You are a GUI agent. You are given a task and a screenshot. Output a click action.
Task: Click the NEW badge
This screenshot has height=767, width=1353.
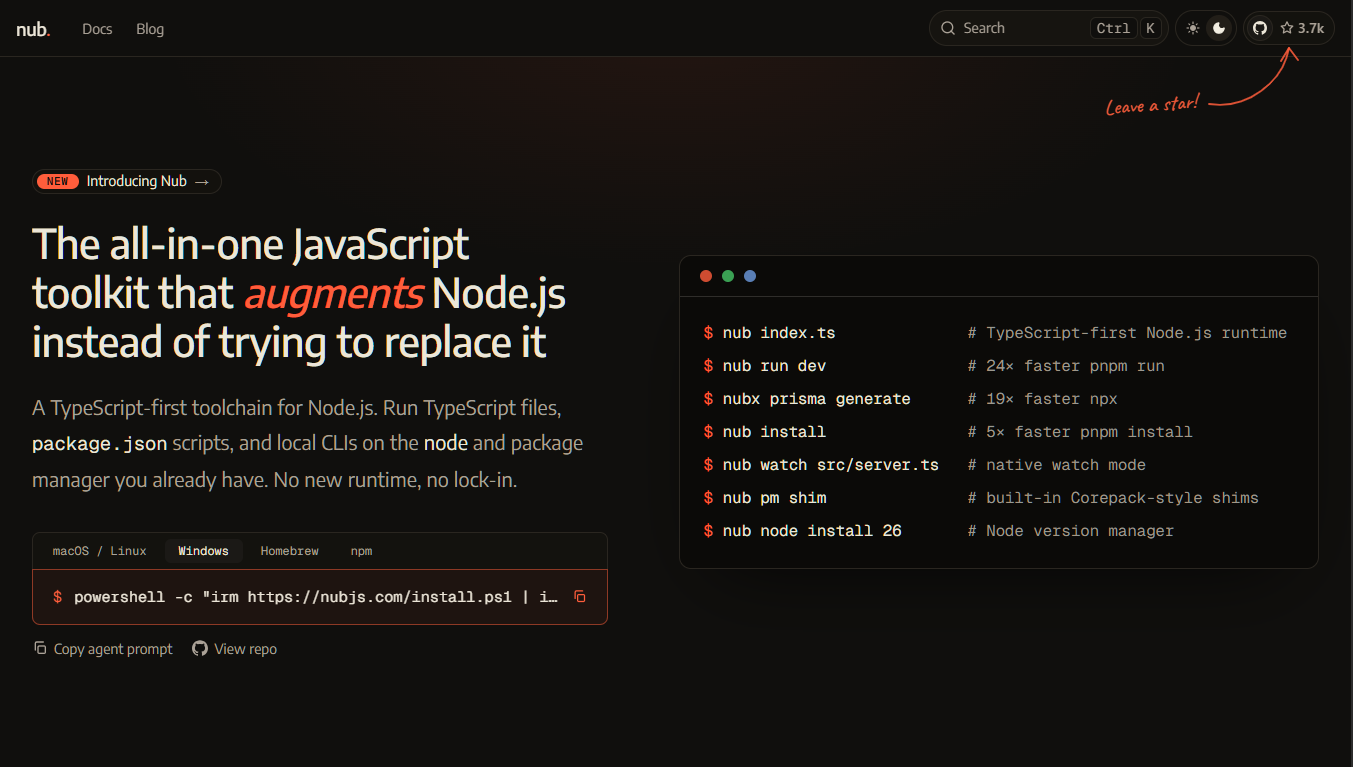pyautogui.click(x=58, y=181)
